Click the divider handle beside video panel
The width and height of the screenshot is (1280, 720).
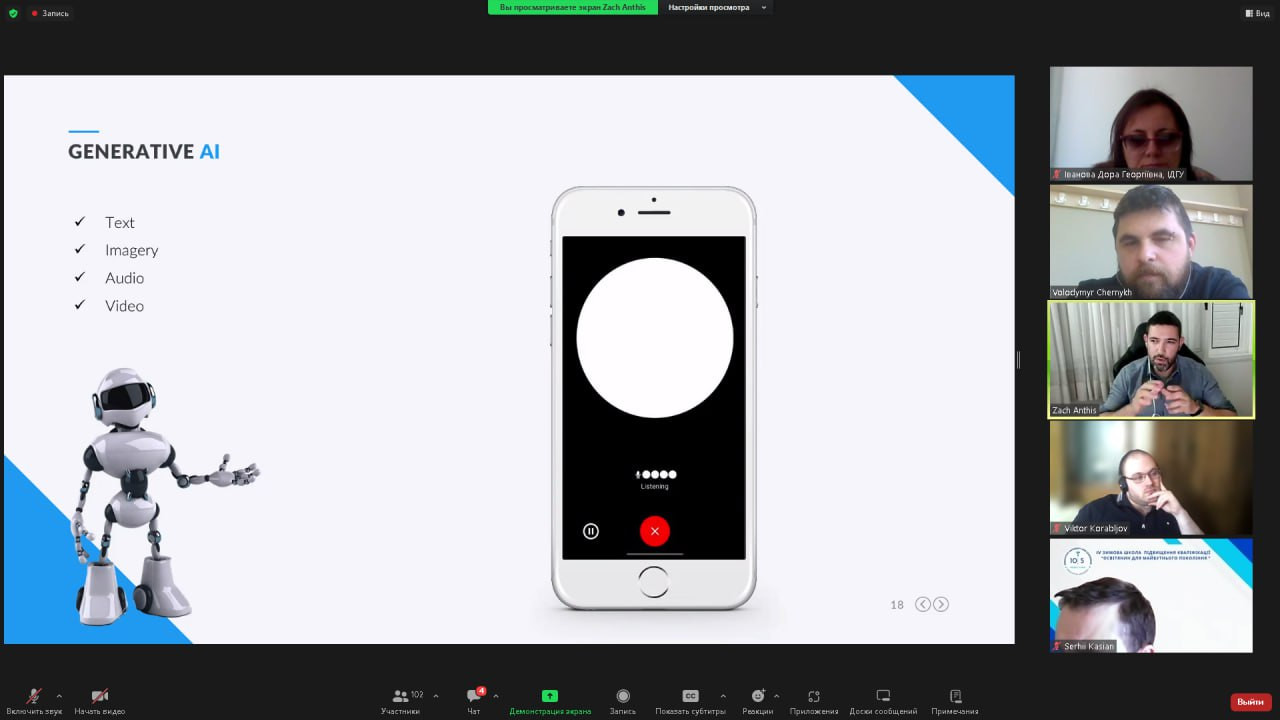pos(1018,360)
